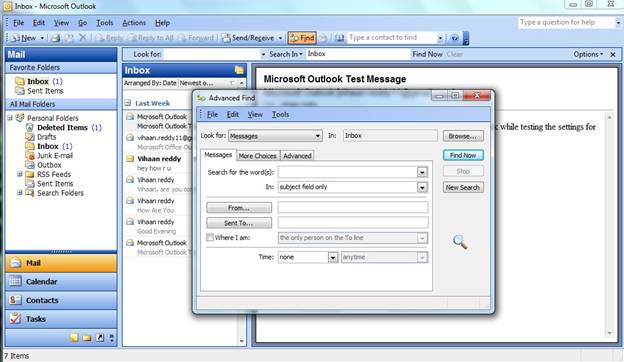Viewport: 624px width, 362px height.
Task: Click the reading pane vertical scrollbar
Action: [x=609, y=225]
